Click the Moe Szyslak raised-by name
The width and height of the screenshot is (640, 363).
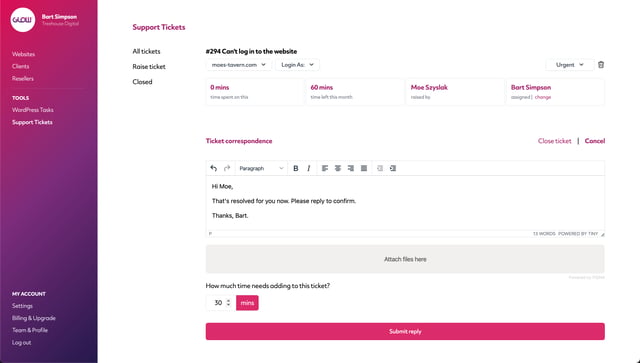tap(429, 87)
